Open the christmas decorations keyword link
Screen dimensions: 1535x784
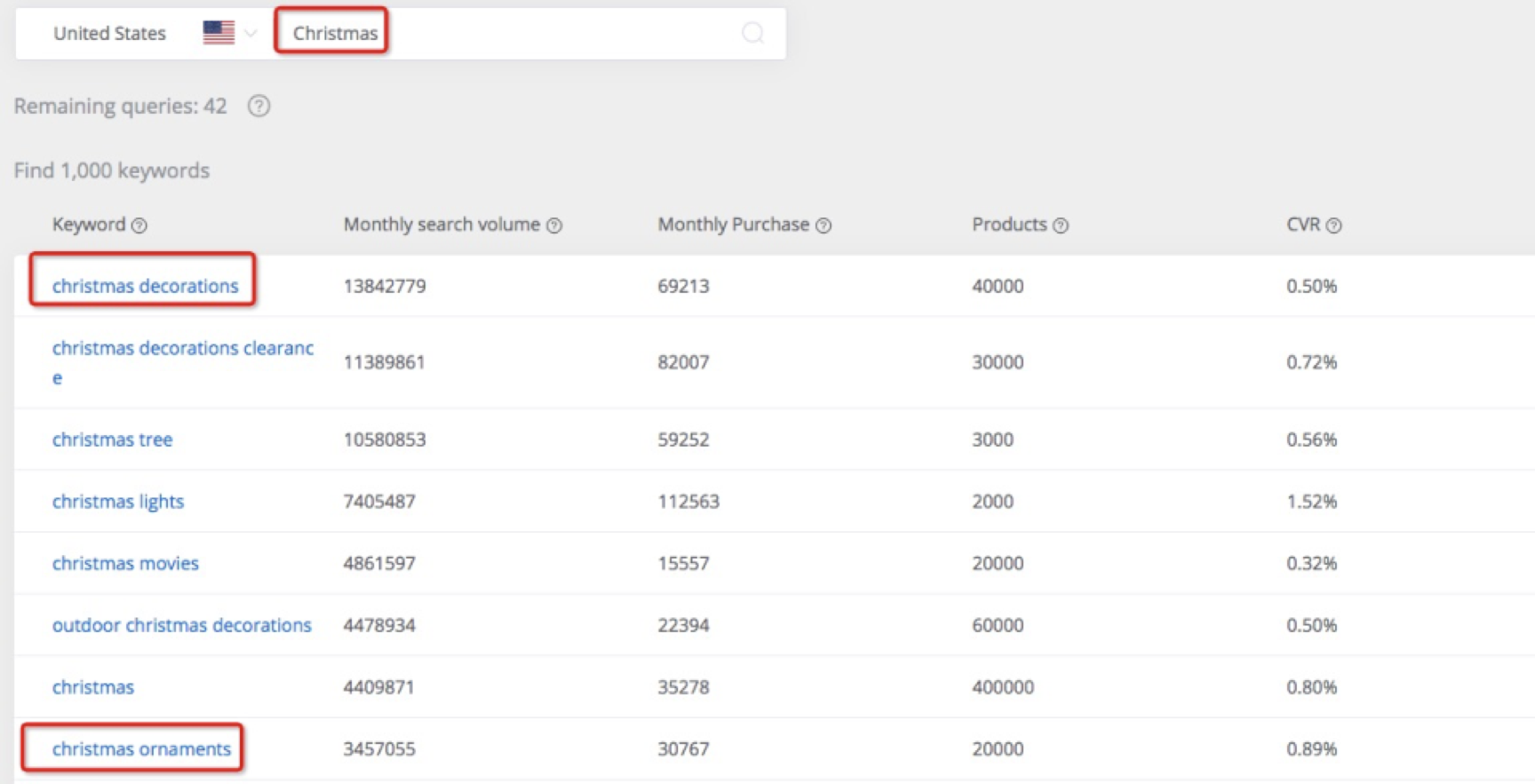pyautogui.click(x=145, y=286)
